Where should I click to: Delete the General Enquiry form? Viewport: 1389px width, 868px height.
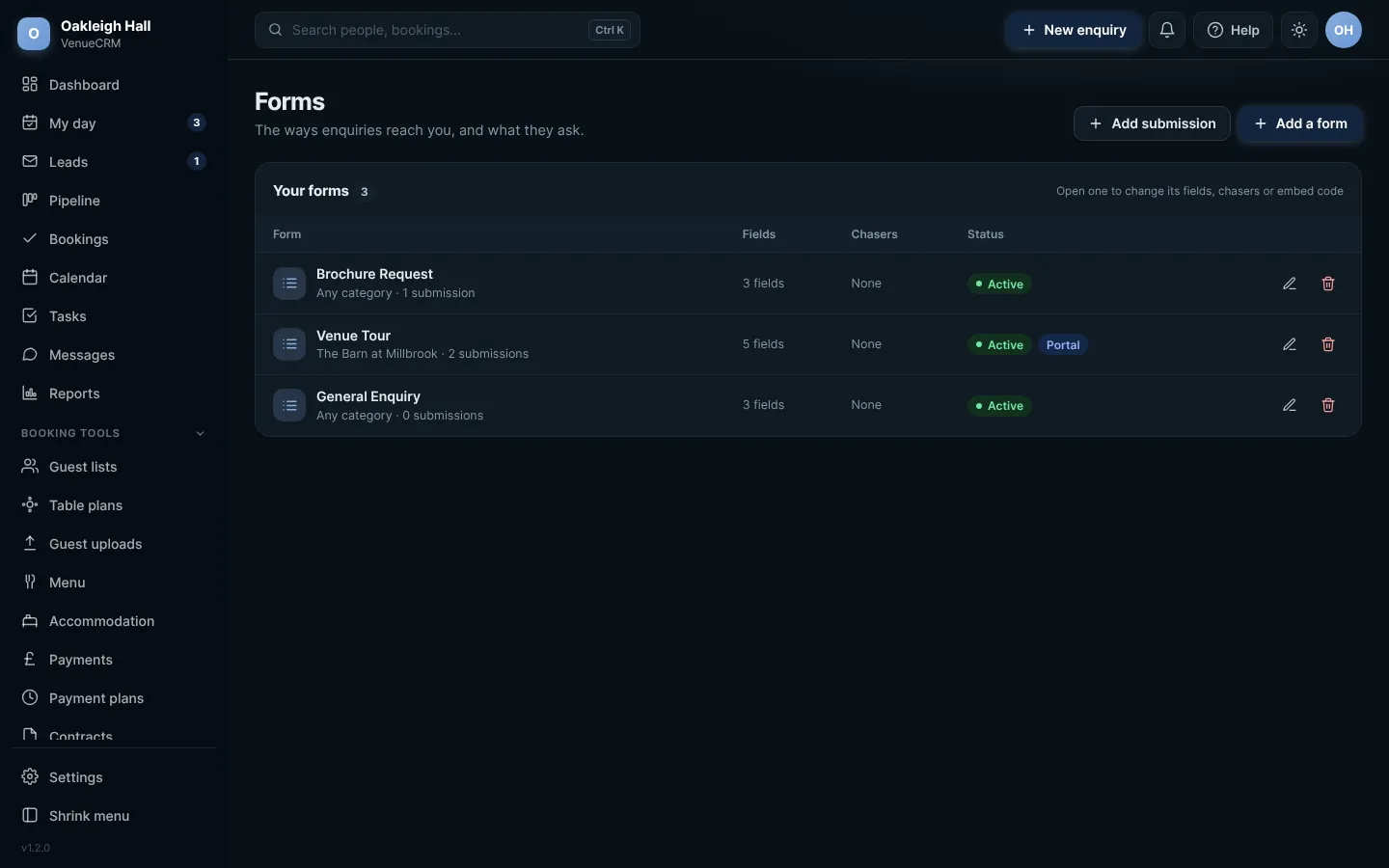[x=1328, y=405]
